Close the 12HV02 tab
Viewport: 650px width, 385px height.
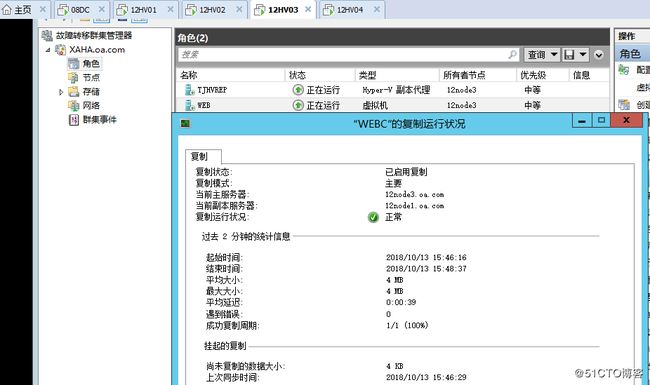pyautogui.click(x=239, y=9)
